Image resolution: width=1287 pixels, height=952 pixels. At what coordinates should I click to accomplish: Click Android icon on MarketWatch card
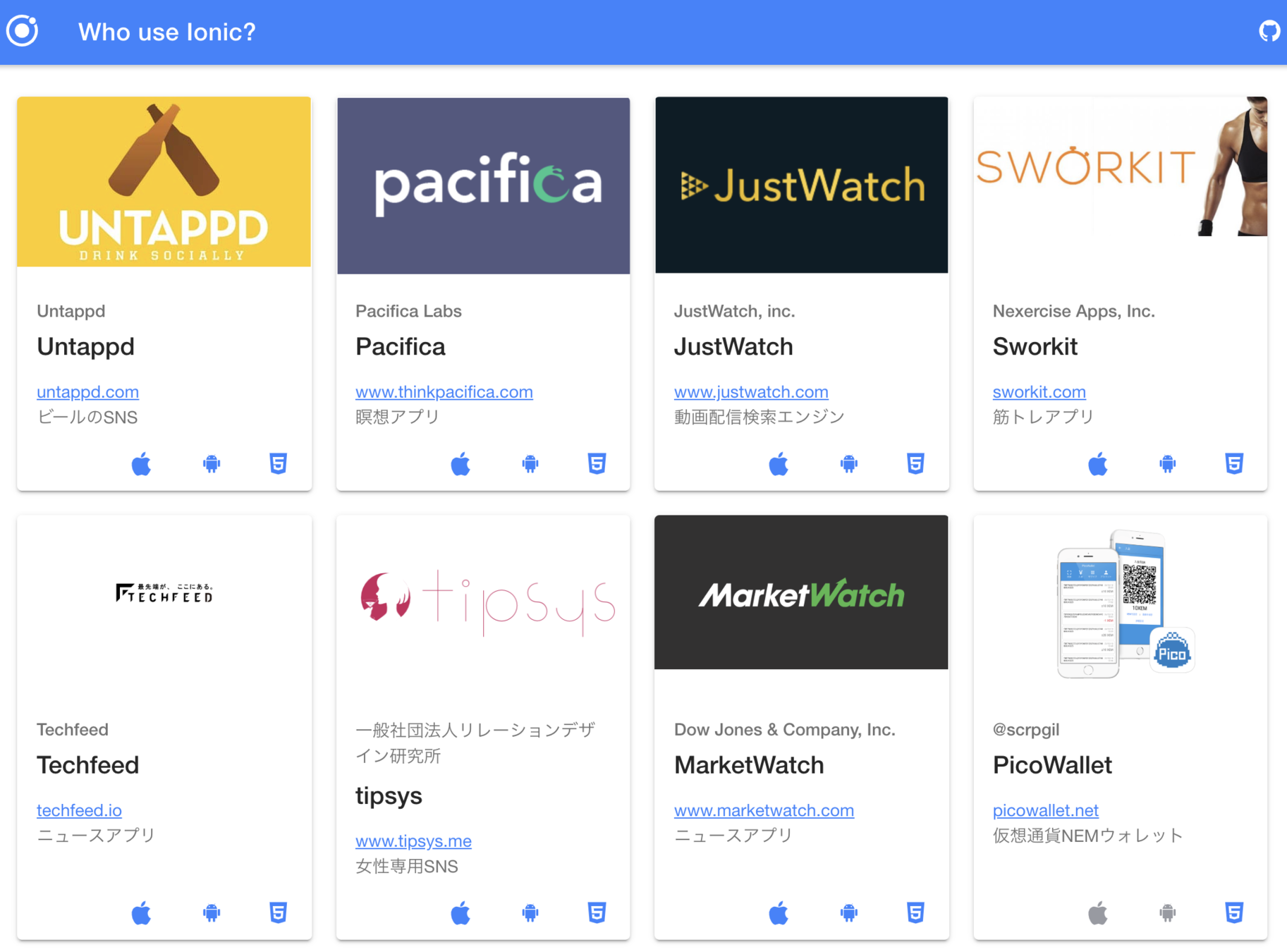point(849,913)
